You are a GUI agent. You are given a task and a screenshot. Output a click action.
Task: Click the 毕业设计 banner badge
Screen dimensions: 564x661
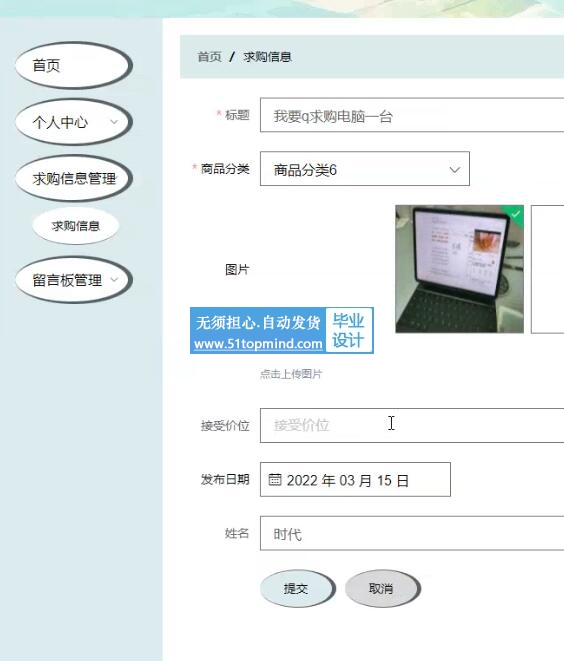click(x=349, y=330)
